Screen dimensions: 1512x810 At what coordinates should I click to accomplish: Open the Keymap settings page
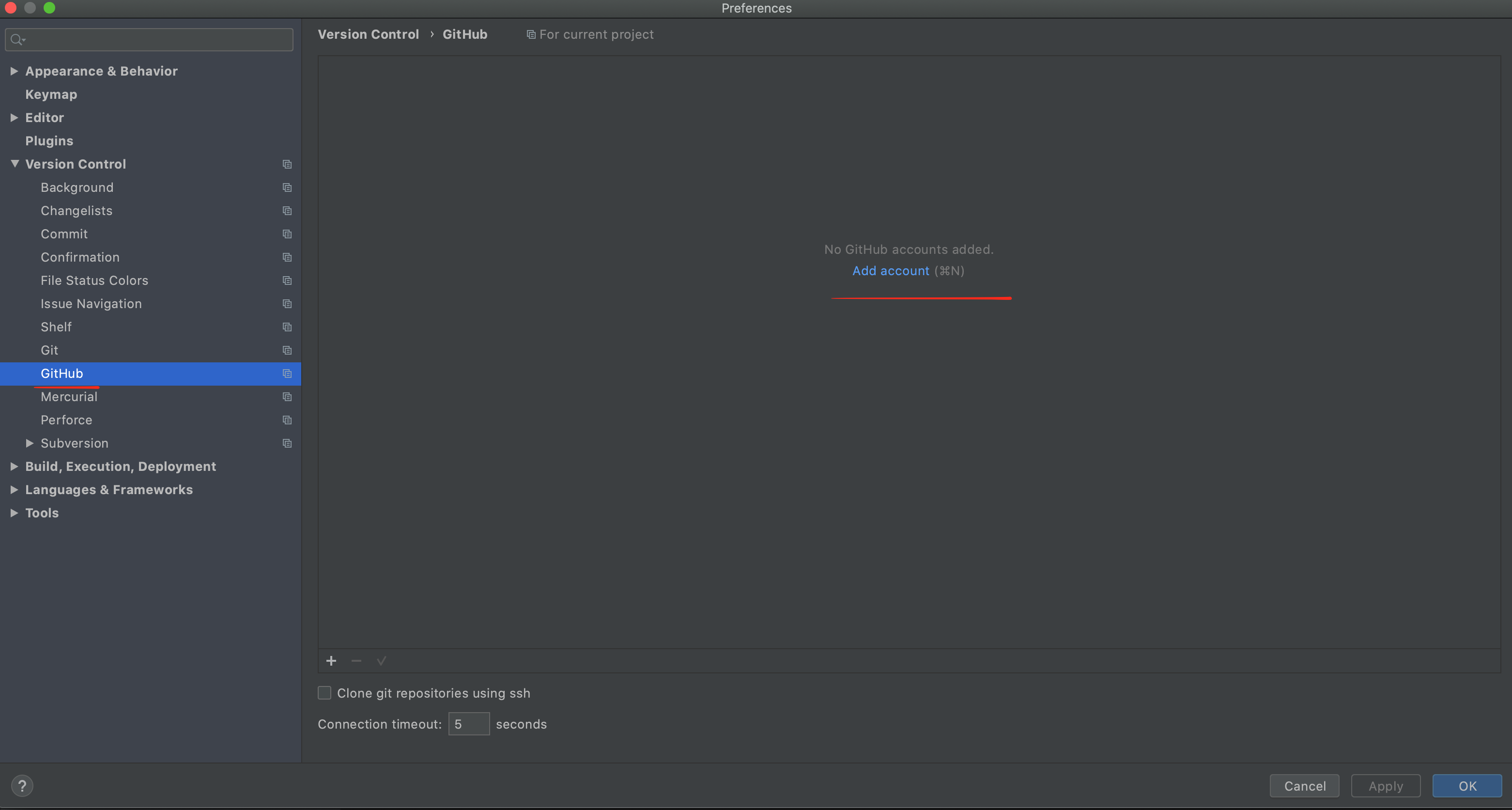[x=51, y=94]
